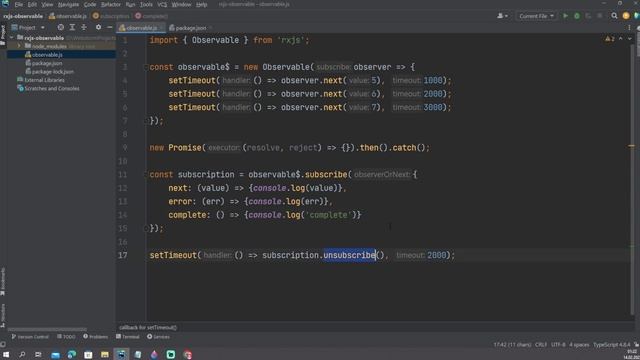Click the orange IDE updates icon
Screen dimensions: 640x360
(626, 16)
